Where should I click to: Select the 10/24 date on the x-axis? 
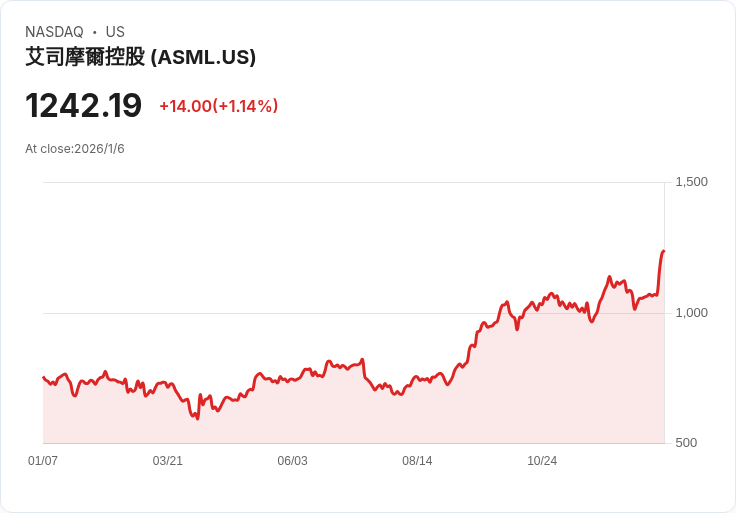tap(542, 461)
